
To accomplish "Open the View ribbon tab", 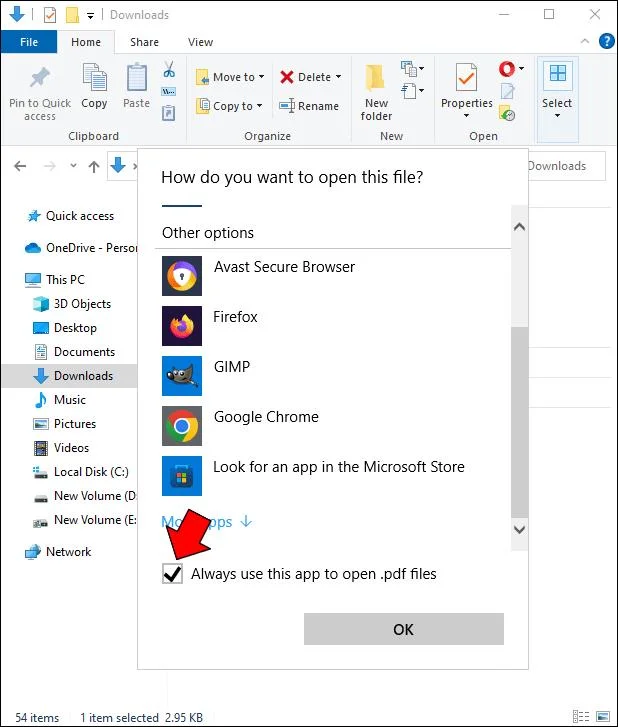I will (x=200, y=42).
